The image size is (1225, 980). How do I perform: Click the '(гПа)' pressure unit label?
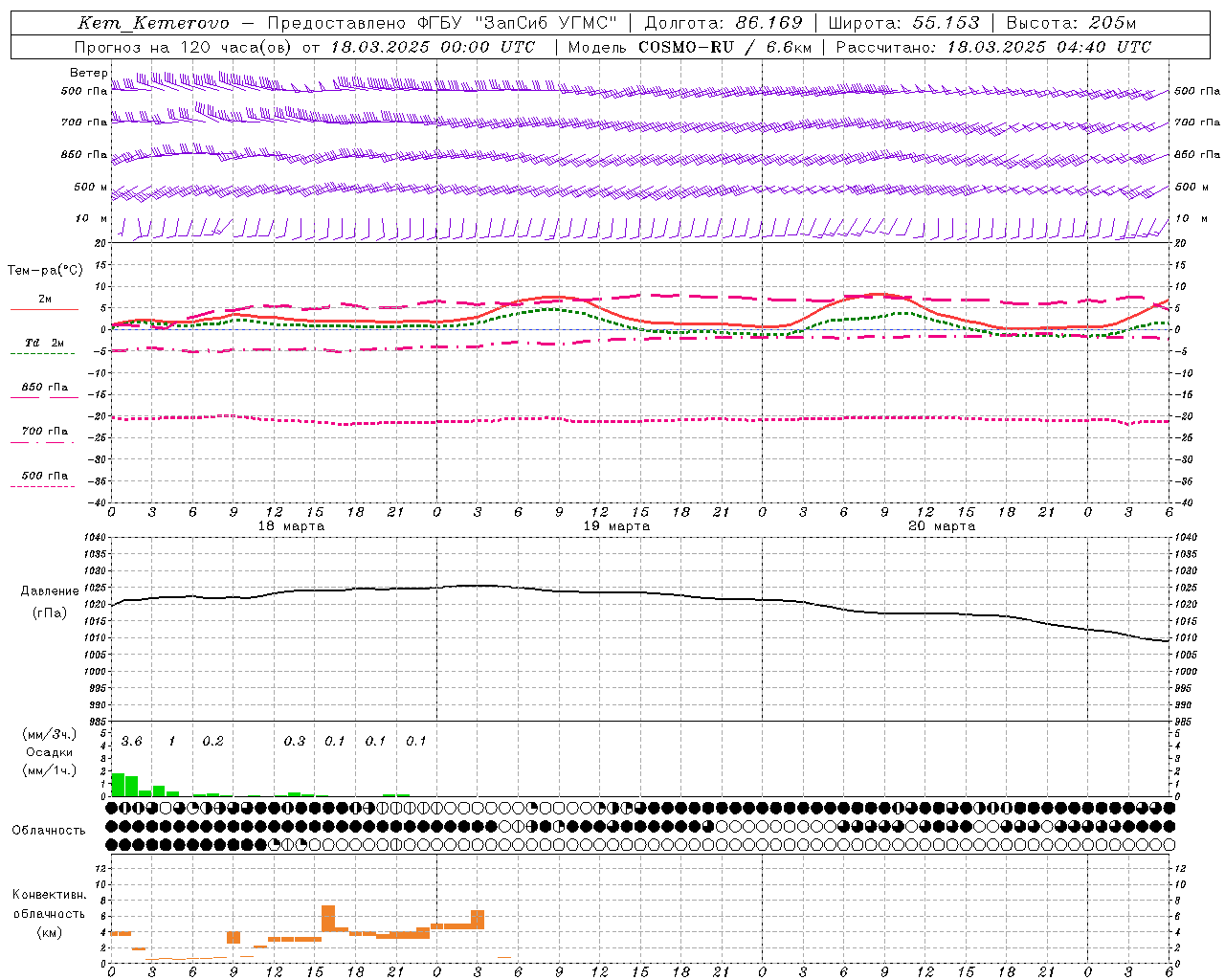point(50,613)
